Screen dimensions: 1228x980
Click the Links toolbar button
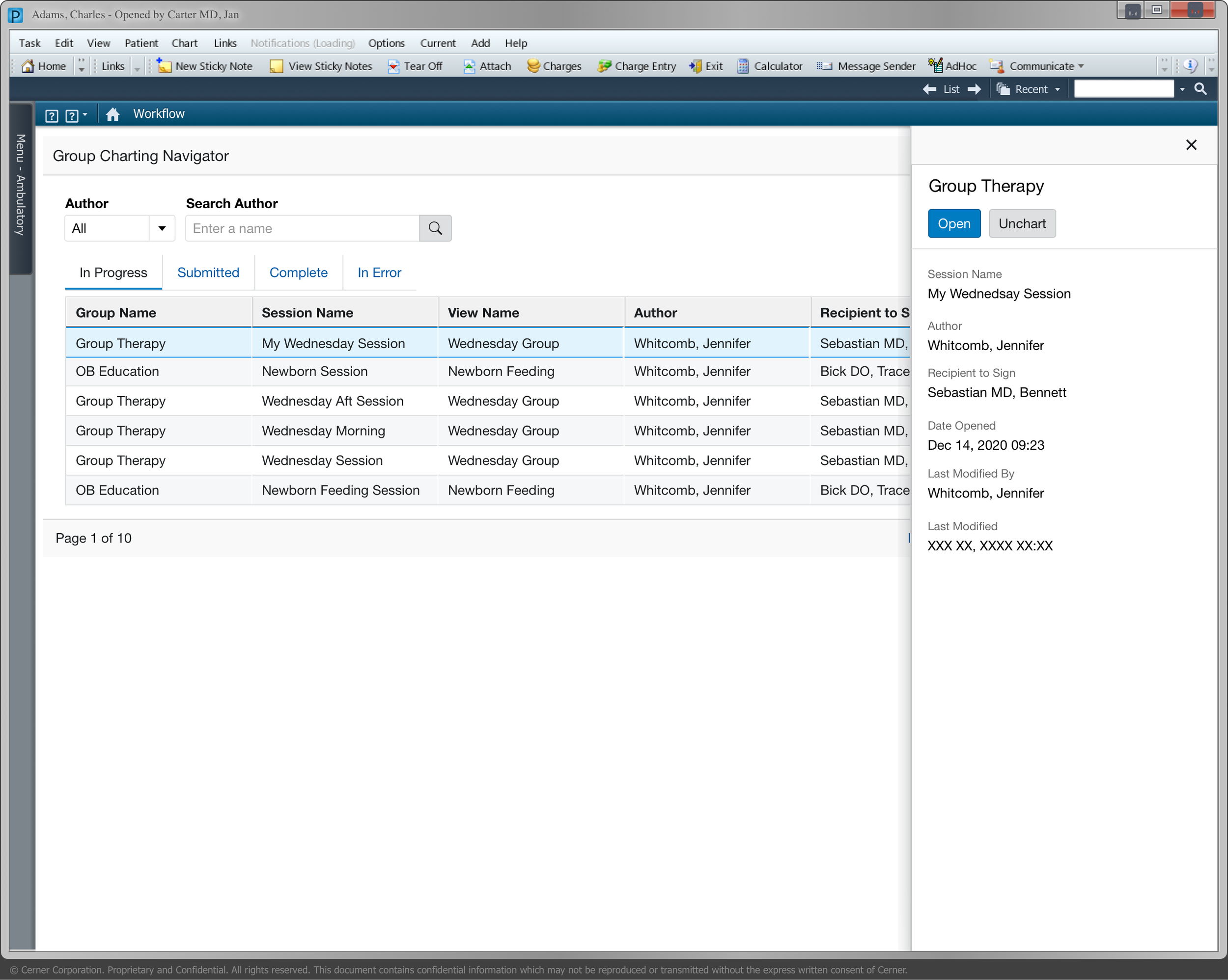click(x=113, y=66)
